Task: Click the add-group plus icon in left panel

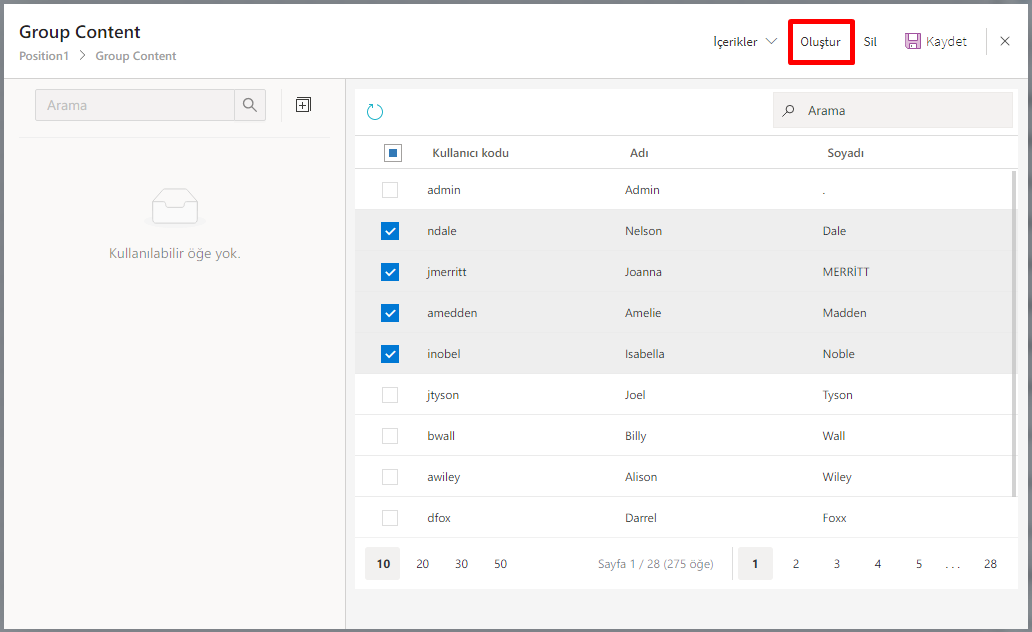Action: [x=303, y=105]
